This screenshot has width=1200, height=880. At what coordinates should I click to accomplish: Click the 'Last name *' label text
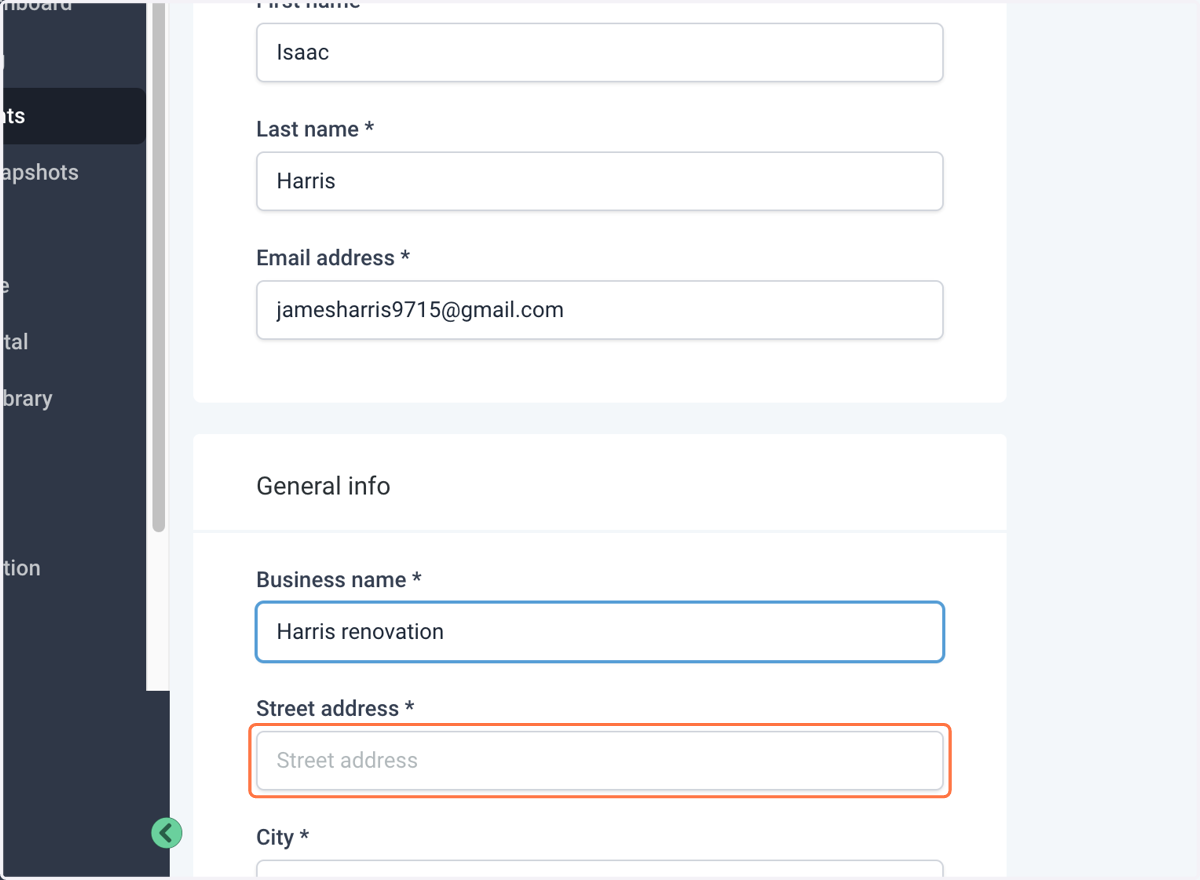(315, 129)
